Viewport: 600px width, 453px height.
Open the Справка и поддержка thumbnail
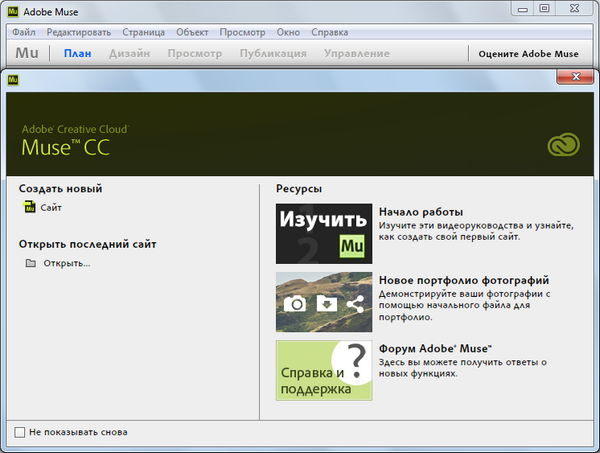(324, 370)
